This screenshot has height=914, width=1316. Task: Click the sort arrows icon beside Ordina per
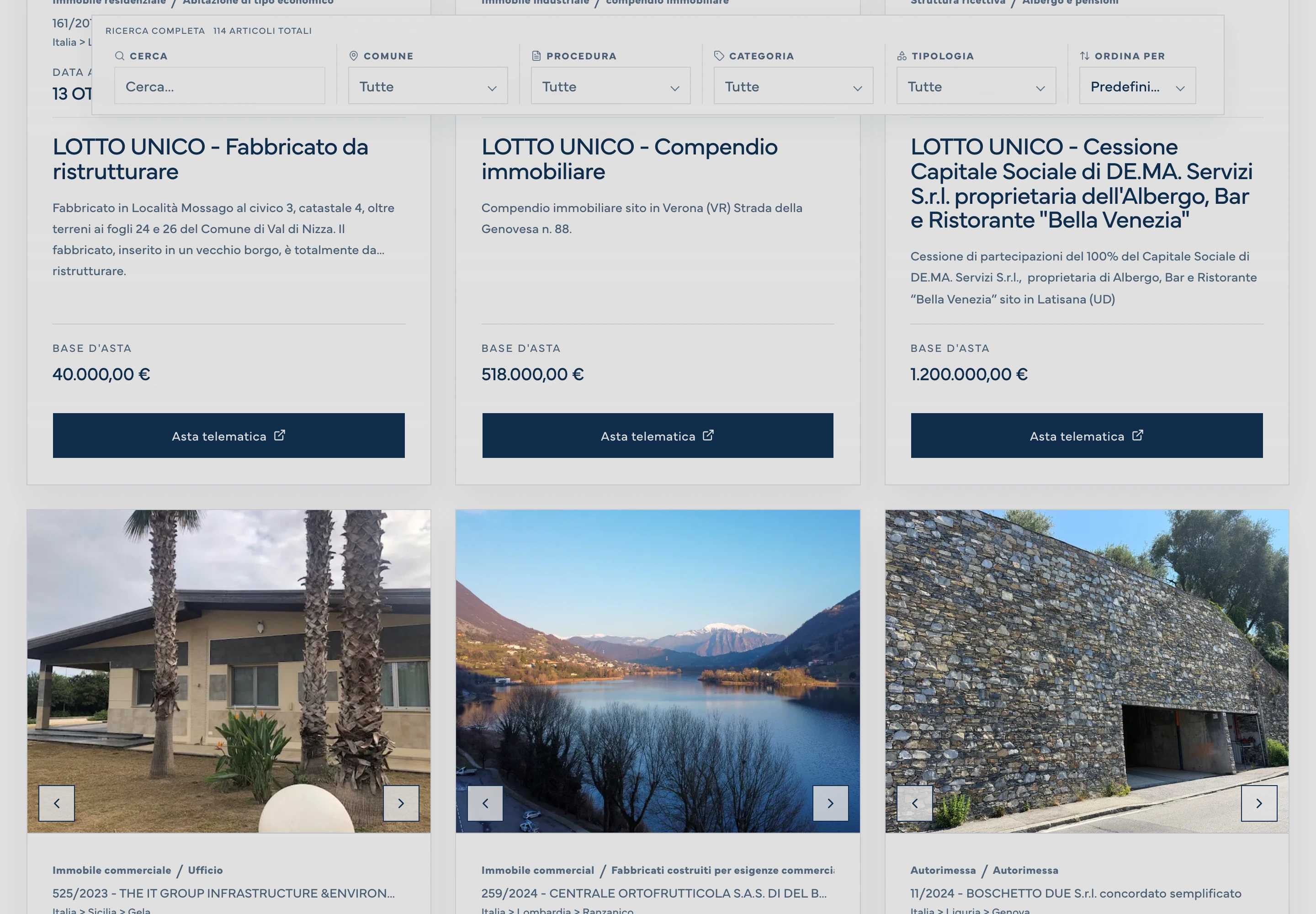click(x=1085, y=56)
